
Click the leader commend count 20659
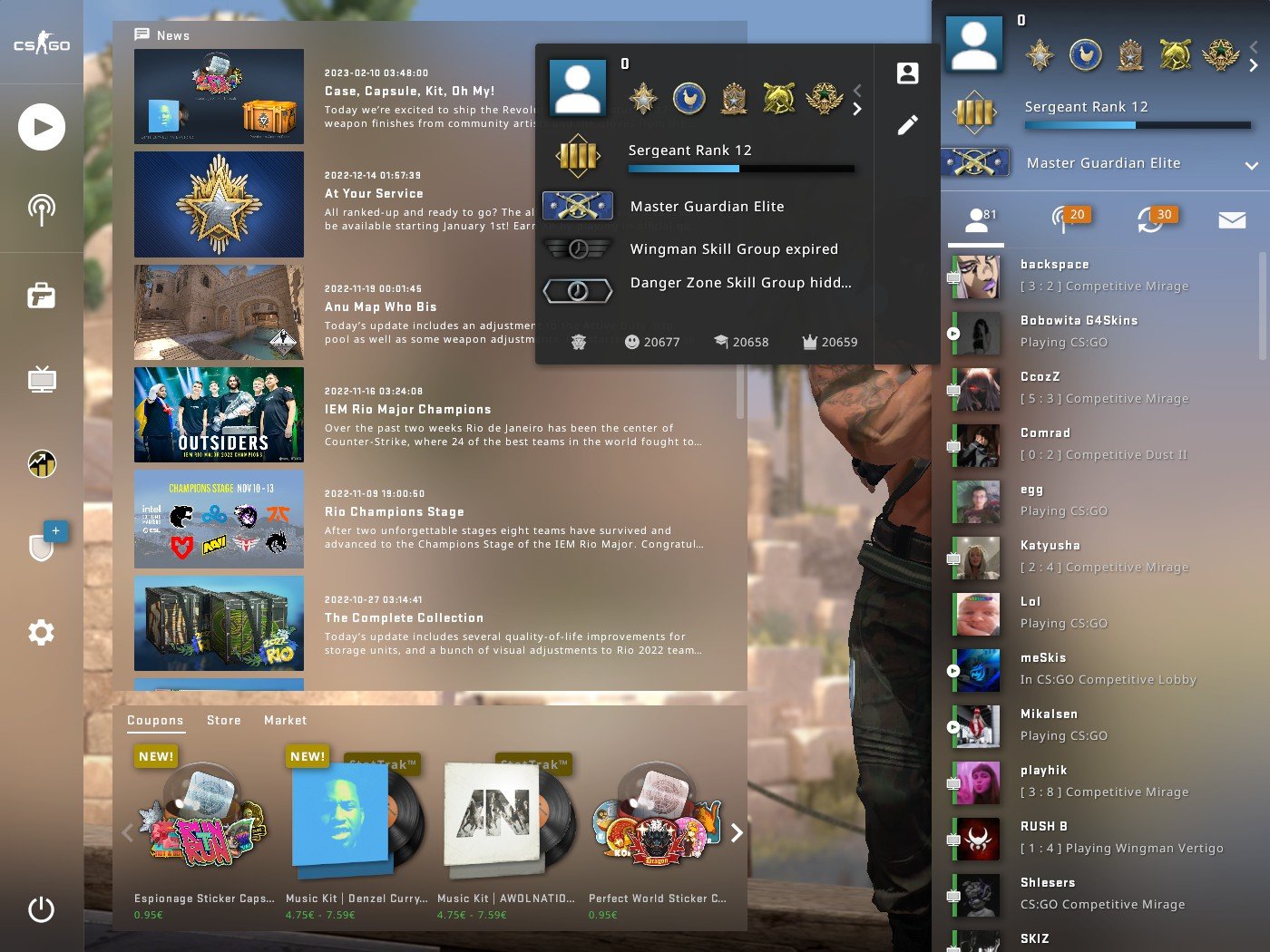[830, 342]
